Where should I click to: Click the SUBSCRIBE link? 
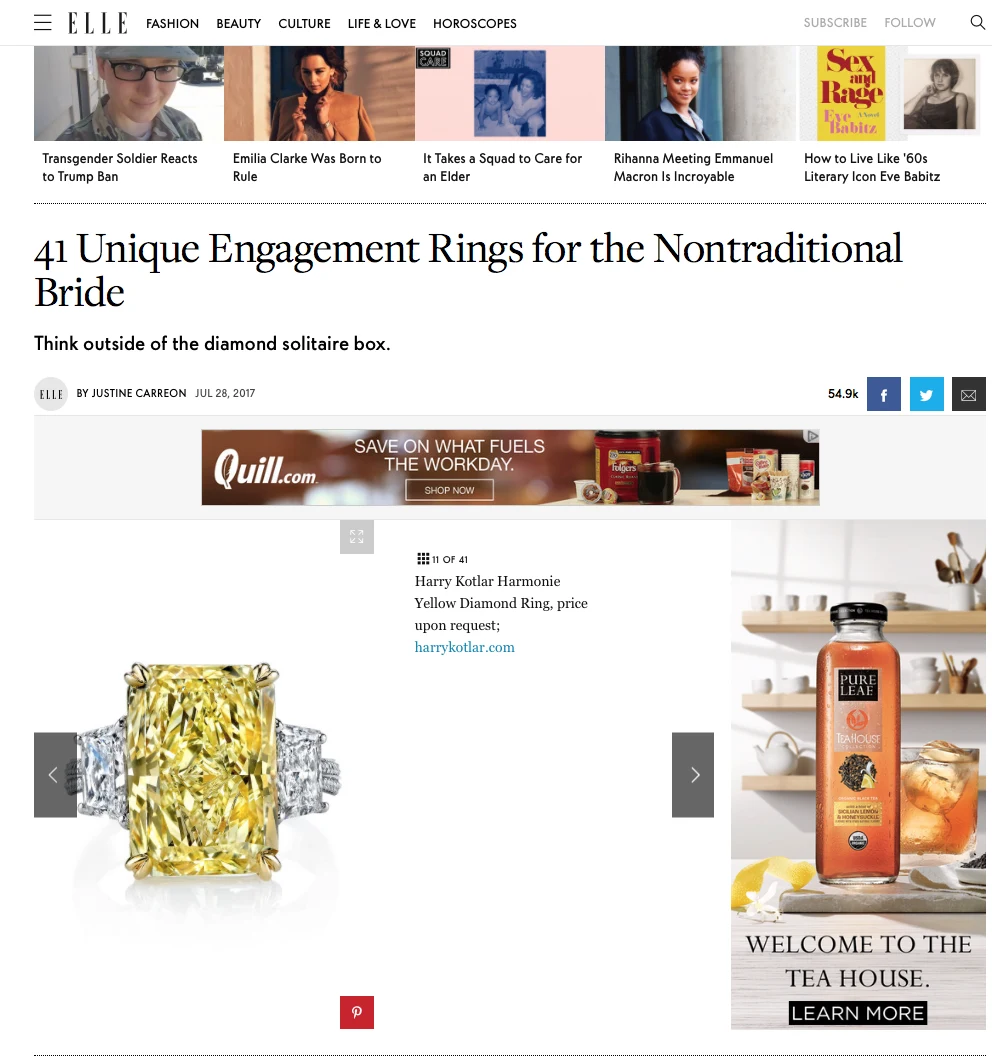click(835, 22)
